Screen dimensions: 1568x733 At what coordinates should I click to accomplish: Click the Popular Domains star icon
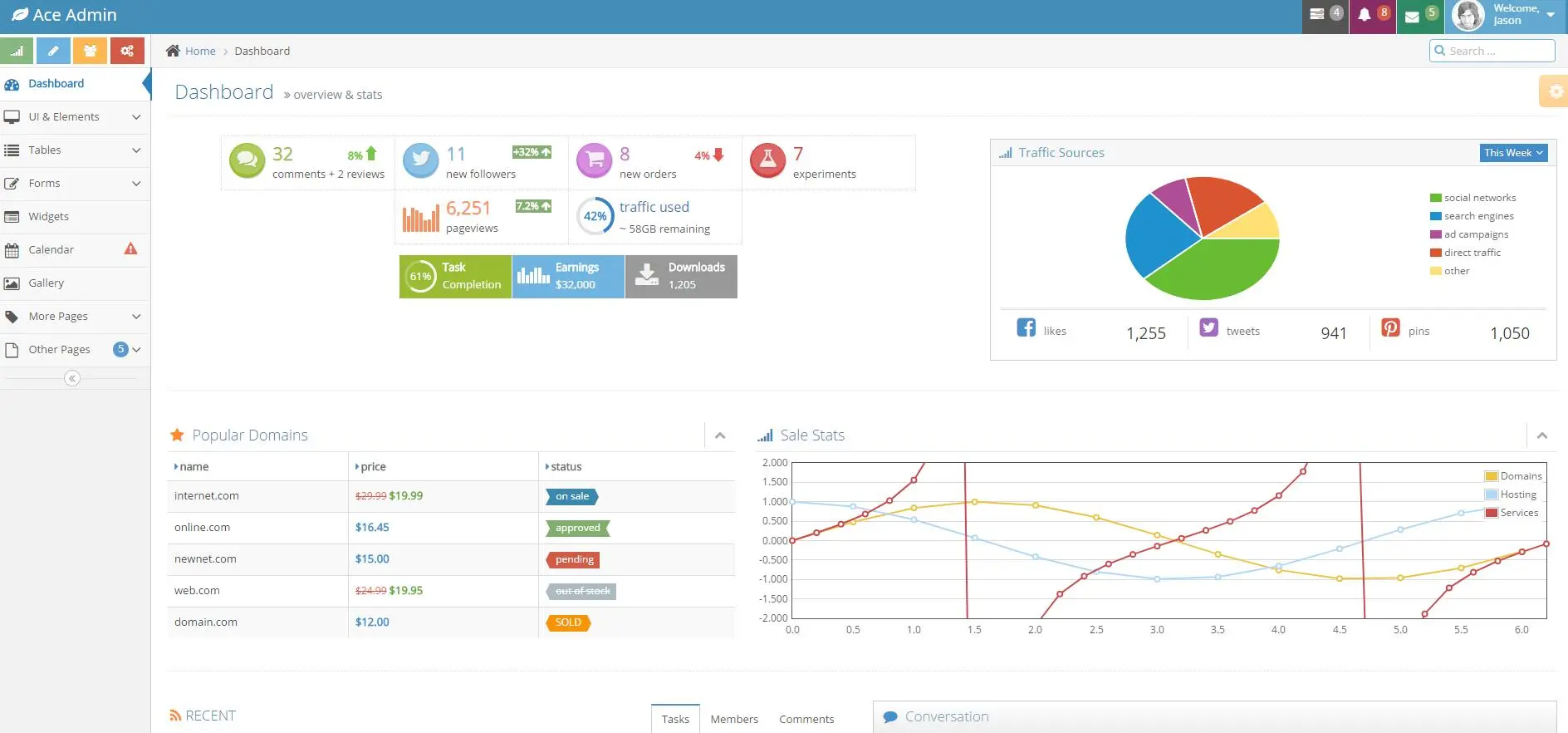(177, 435)
